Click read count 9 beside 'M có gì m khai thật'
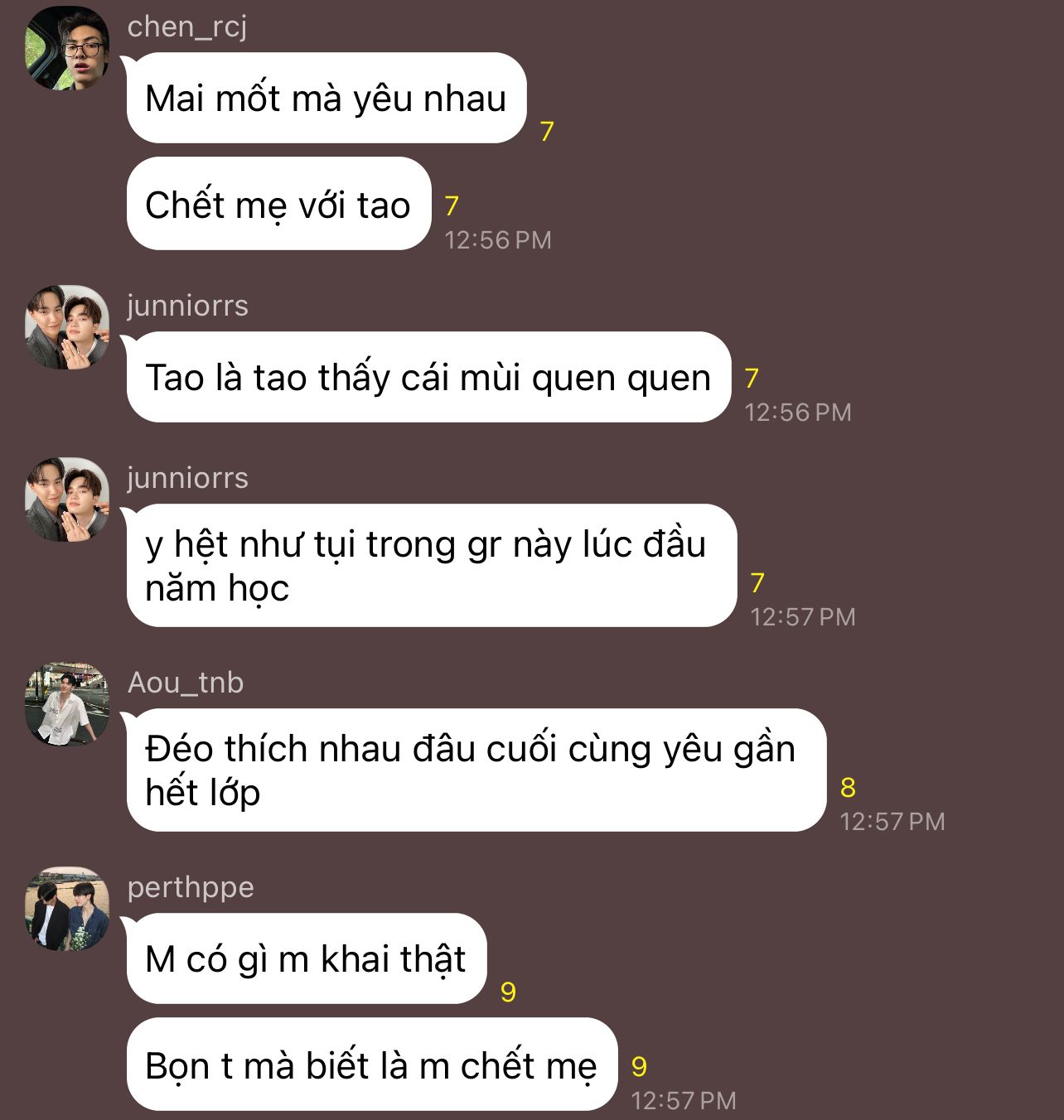1064x1120 pixels. click(x=508, y=992)
